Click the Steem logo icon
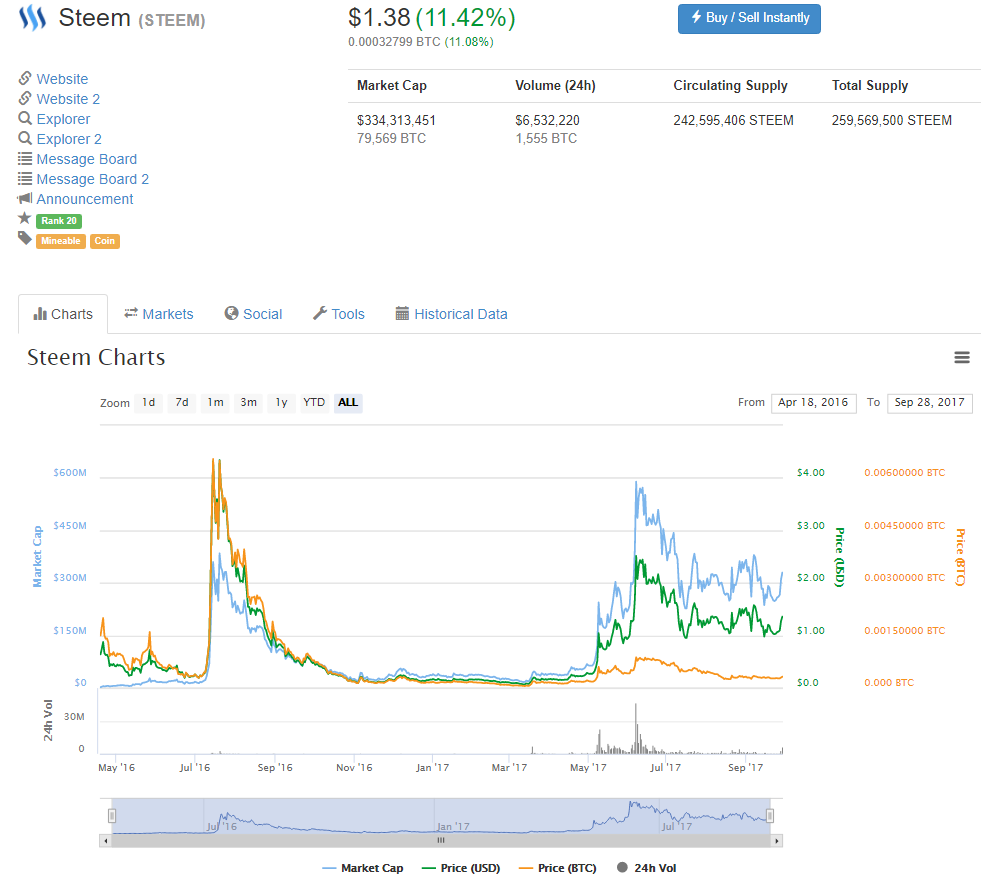 click(32, 18)
